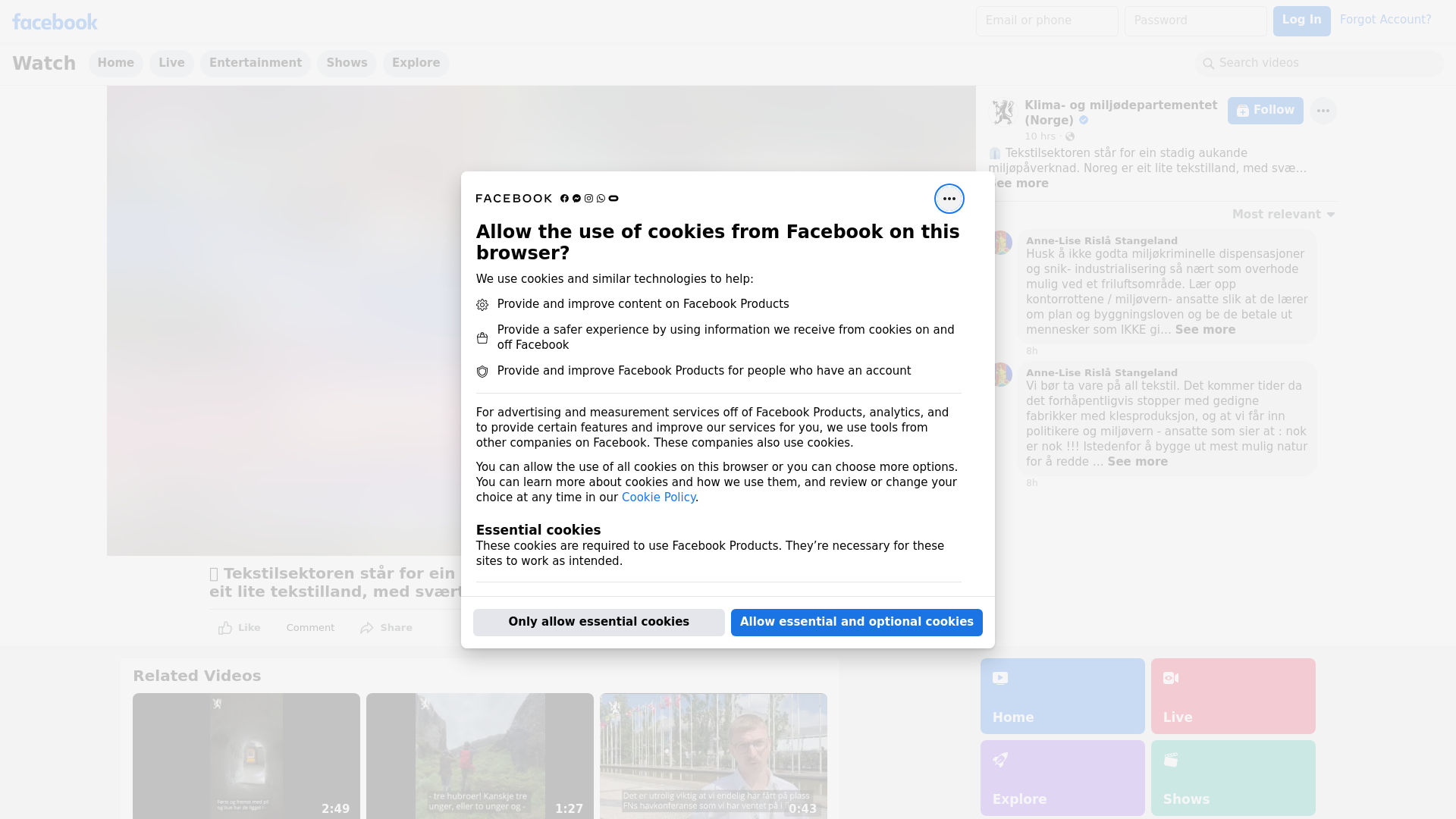Viewport: 1456px width, 819px height.
Task: Open the Shows tile with clapperboard icon
Action: point(1232,777)
